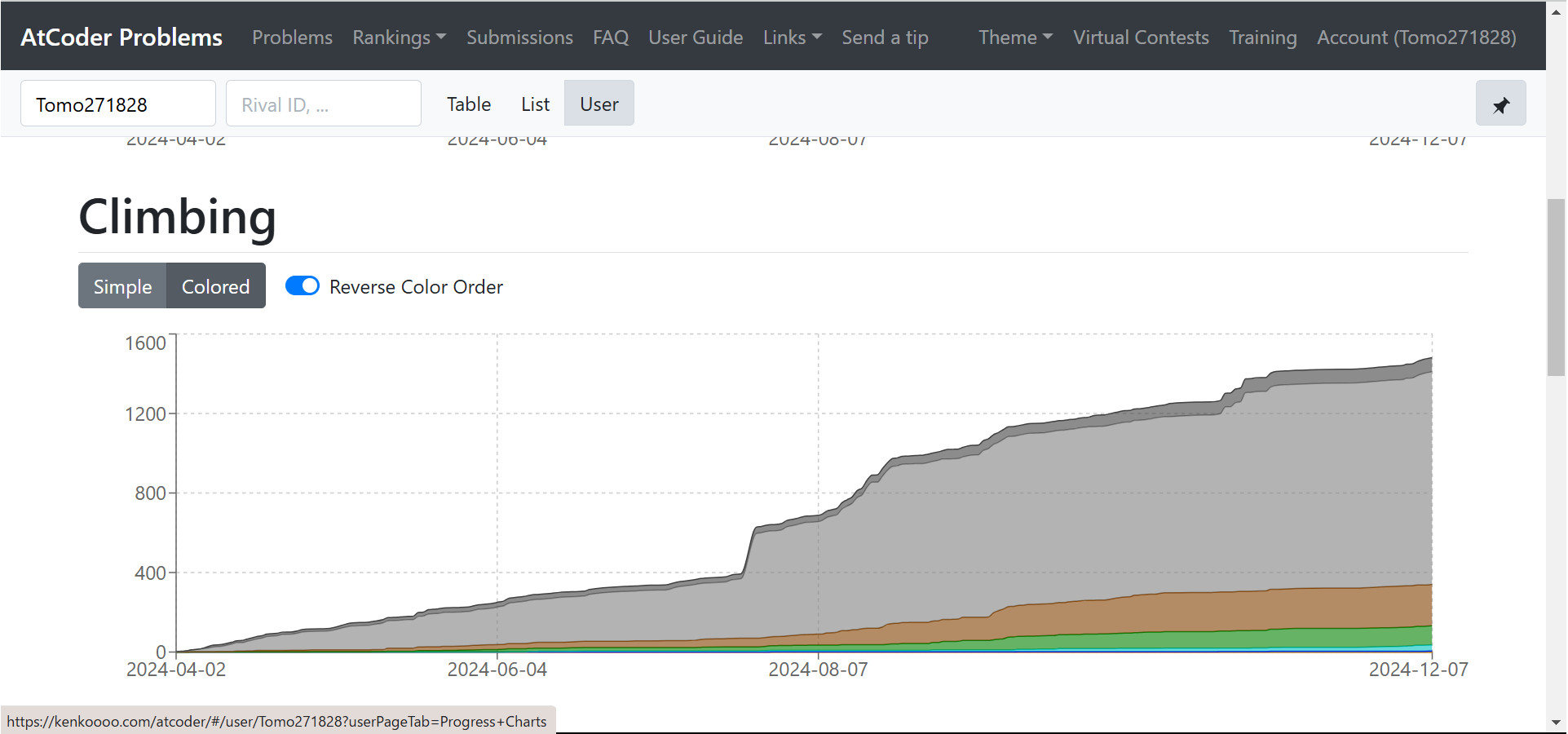Click the 400 y-axis value
This screenshot has width=1568, height=734.
click(151, 573)
